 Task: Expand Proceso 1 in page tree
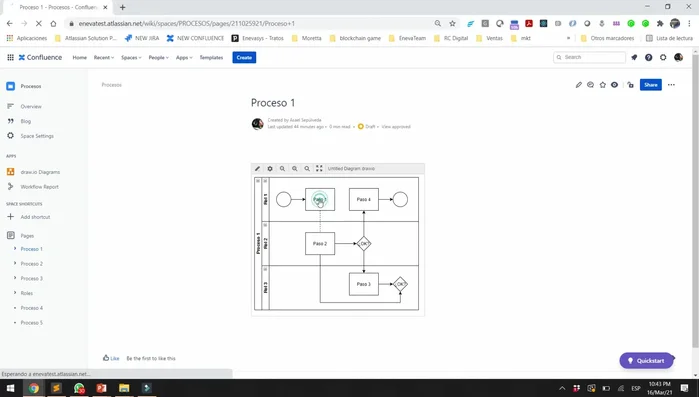pos(15,249)
